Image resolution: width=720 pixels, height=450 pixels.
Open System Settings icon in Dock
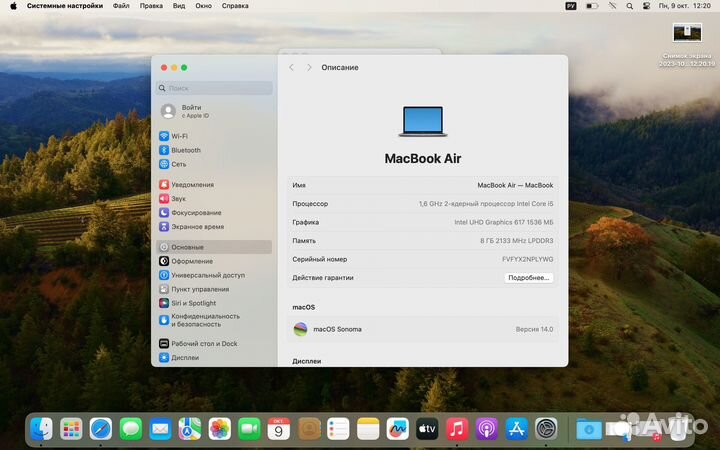point(546,429)
